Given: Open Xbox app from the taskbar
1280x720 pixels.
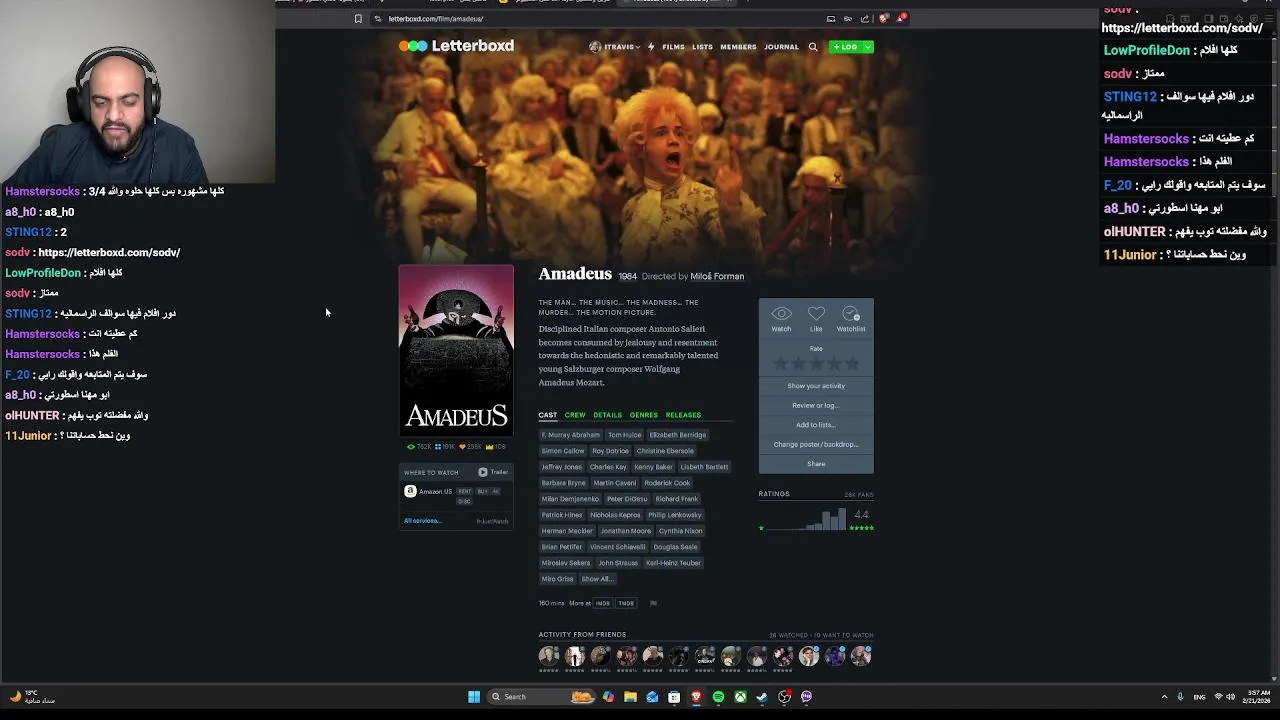Looking at the screenshot, I should coord(740,697).
